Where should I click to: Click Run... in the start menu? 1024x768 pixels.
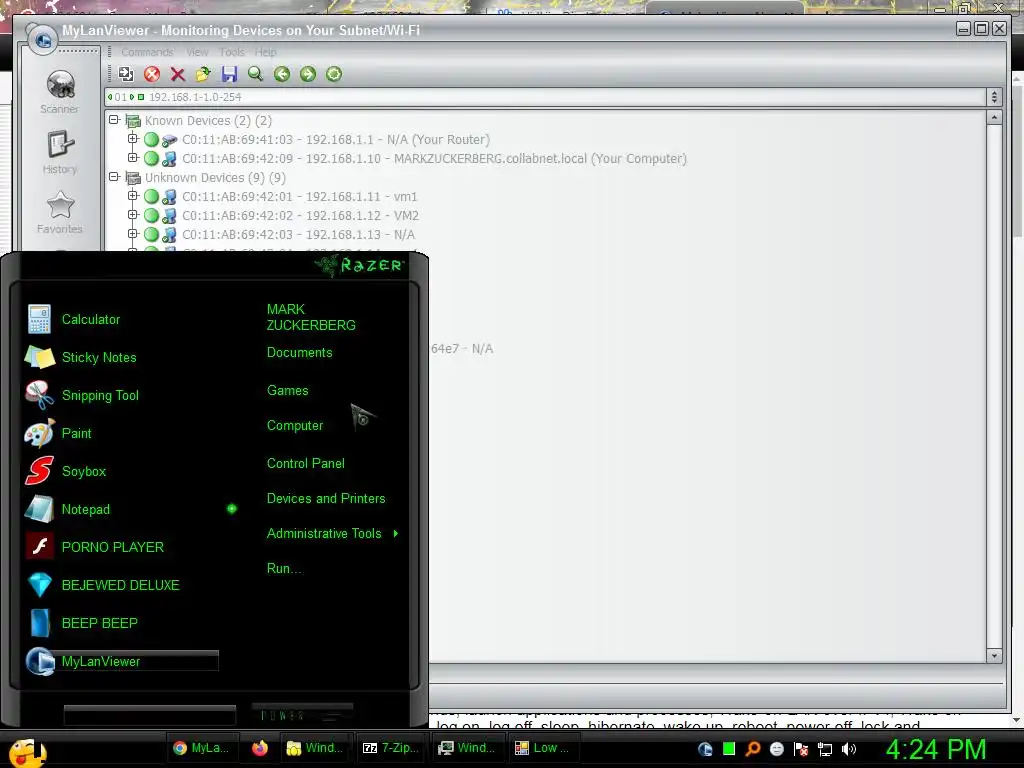285,569
